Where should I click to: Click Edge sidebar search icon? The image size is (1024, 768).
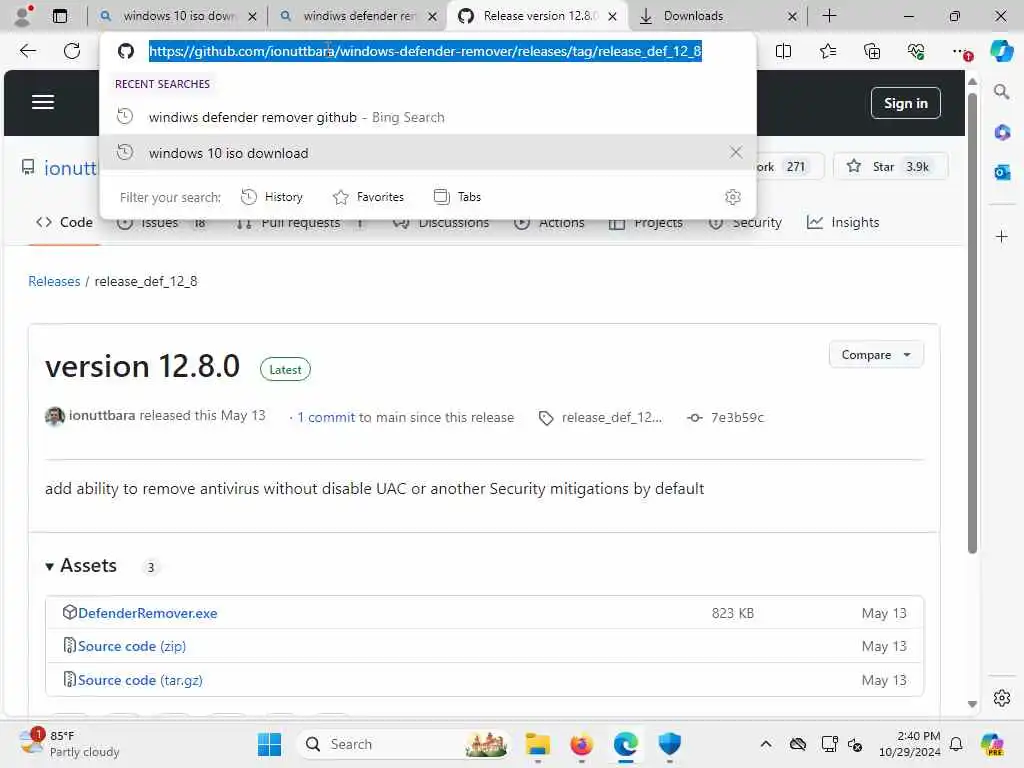(1001, 92)
